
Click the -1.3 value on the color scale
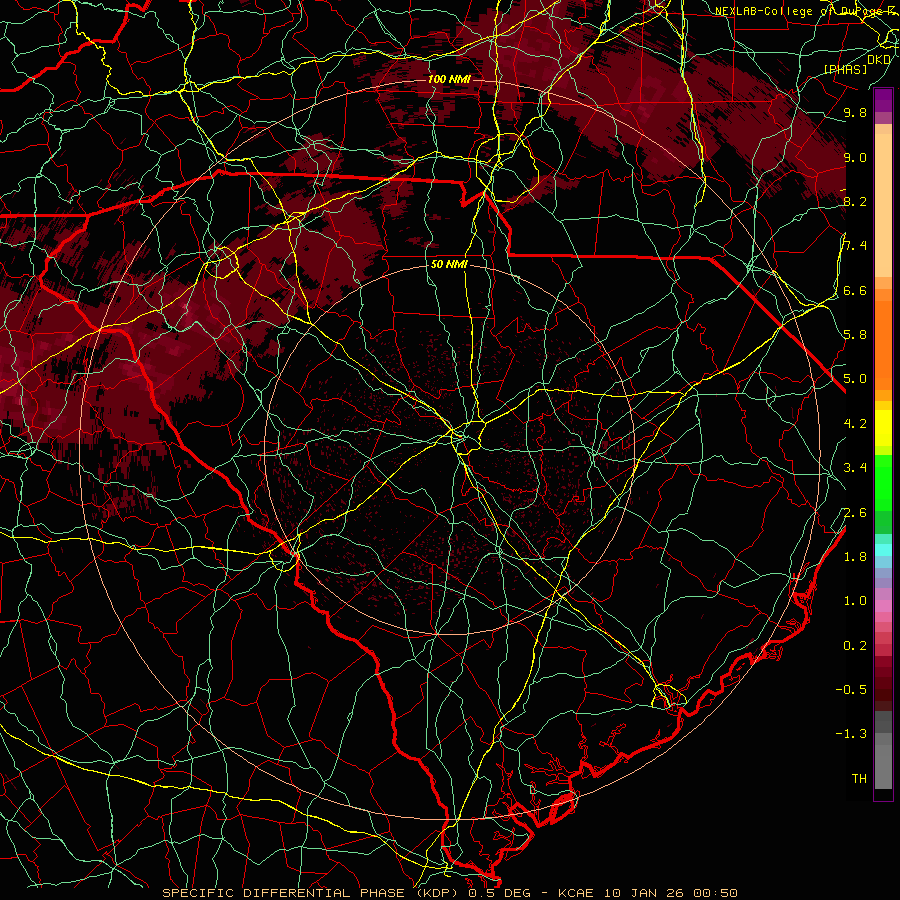point(851,734)
